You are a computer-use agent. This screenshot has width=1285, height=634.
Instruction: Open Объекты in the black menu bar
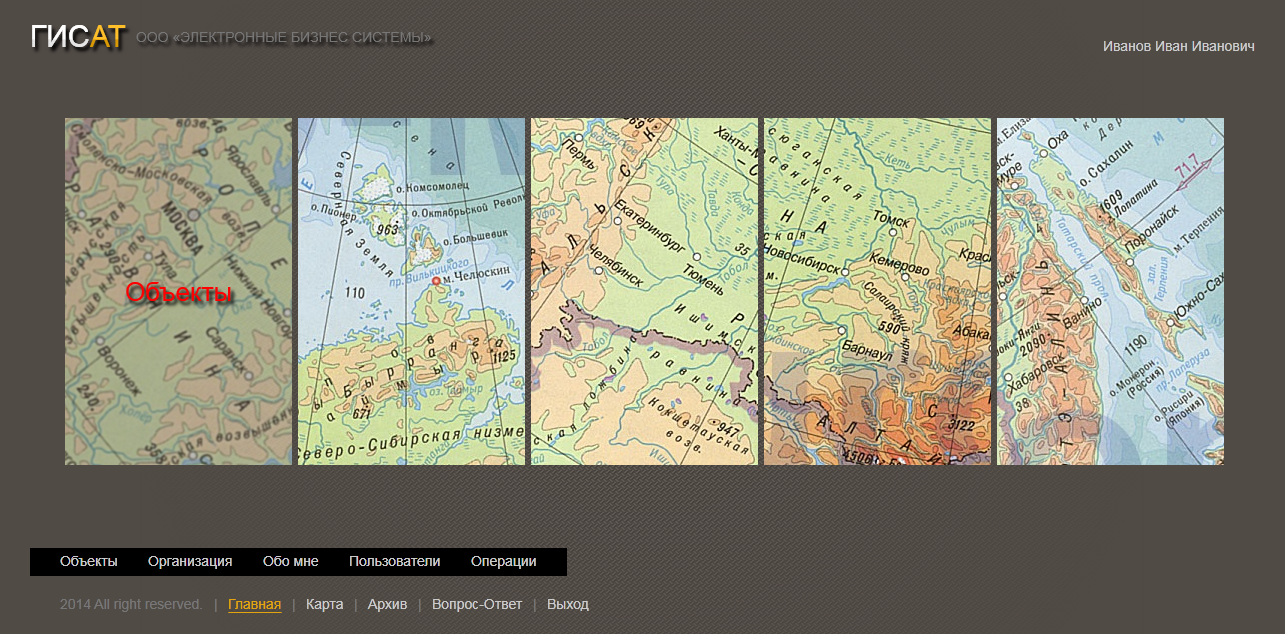pos(89,562)
